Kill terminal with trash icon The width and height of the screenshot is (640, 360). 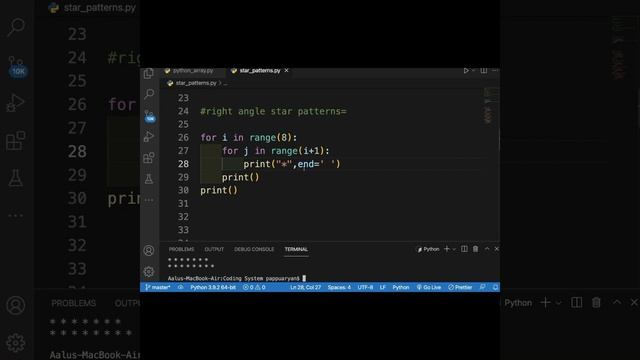coord(476,249)
